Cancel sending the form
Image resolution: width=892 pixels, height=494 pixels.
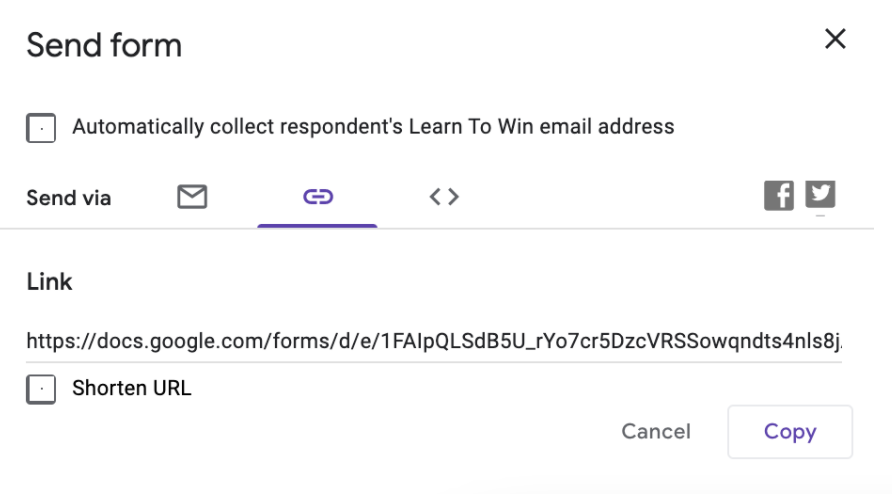tap(656, 431)
